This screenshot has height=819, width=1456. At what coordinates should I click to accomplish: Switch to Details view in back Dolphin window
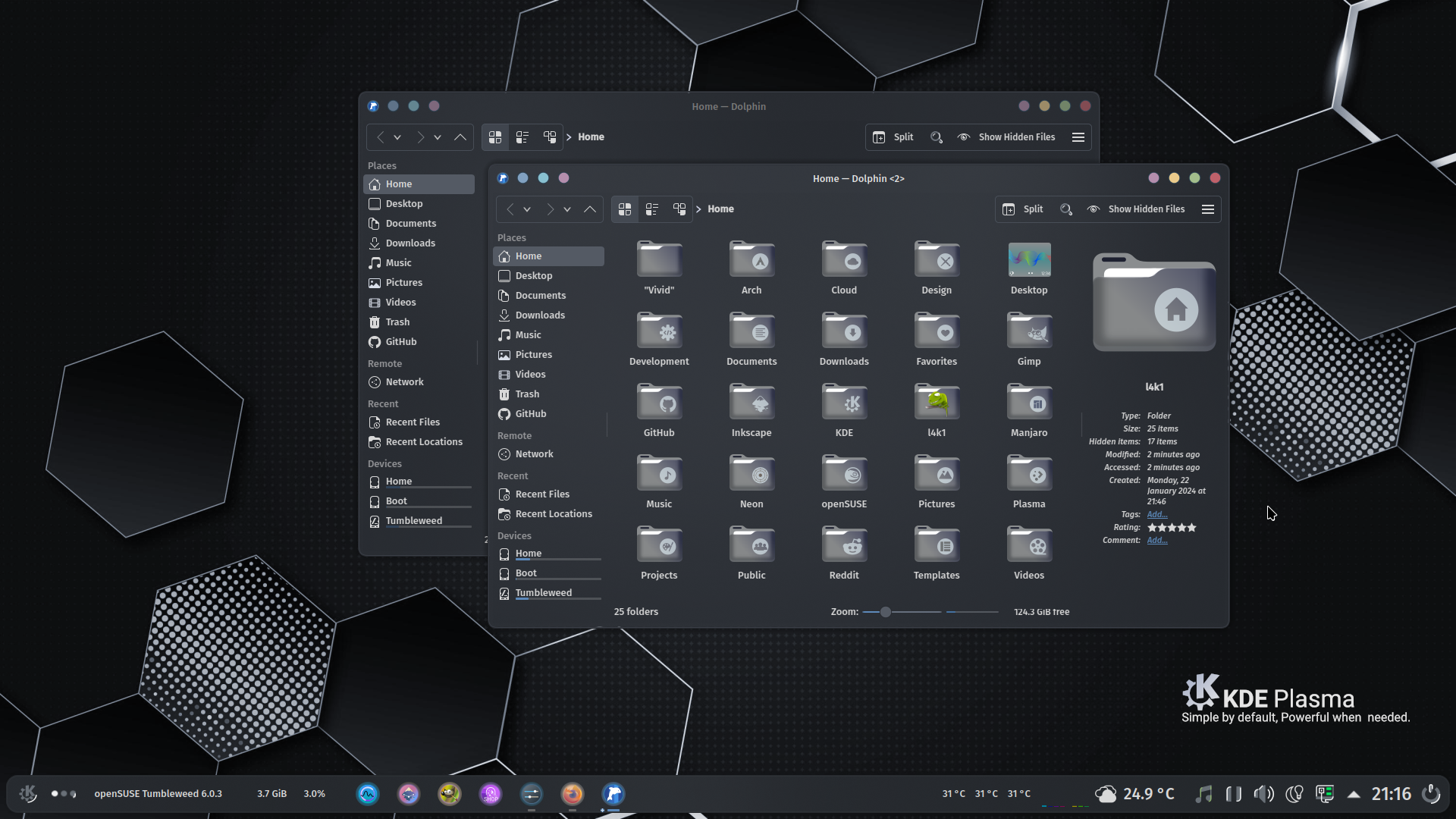pos(550,137)
